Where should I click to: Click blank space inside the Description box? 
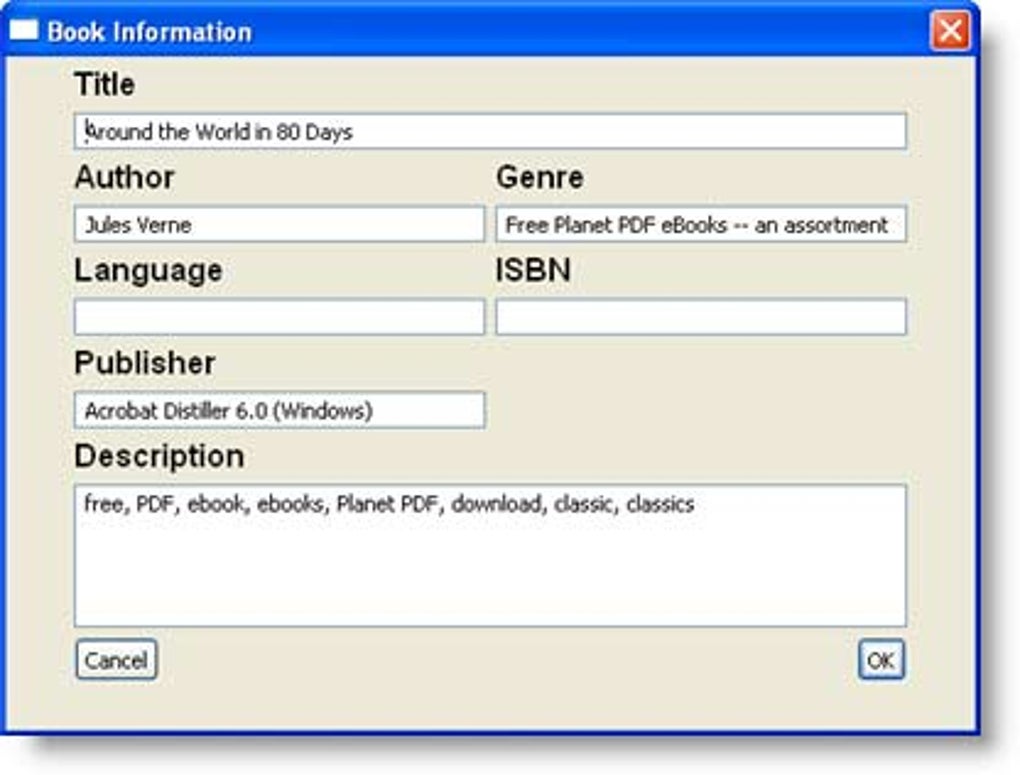(x=490, y=575)
